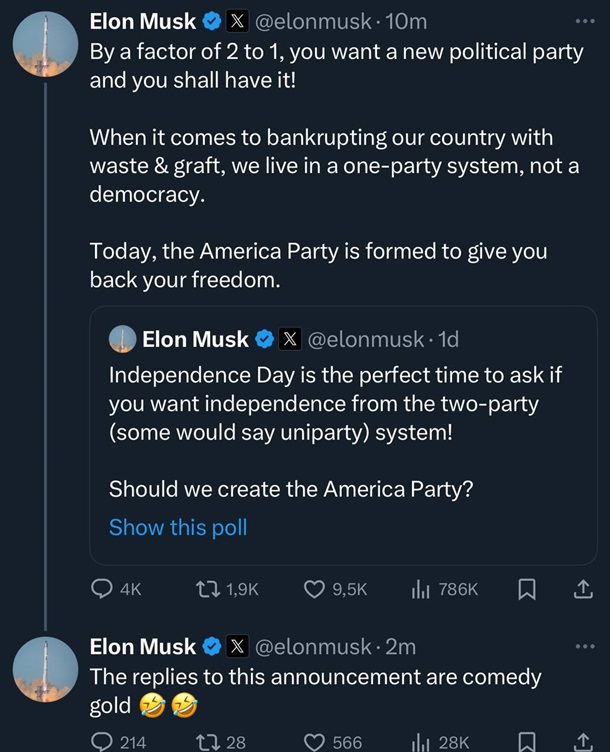Share the America Party announcement post
Image resolution: width=610 pixels, height=752 pixels.
click(582, 590)
